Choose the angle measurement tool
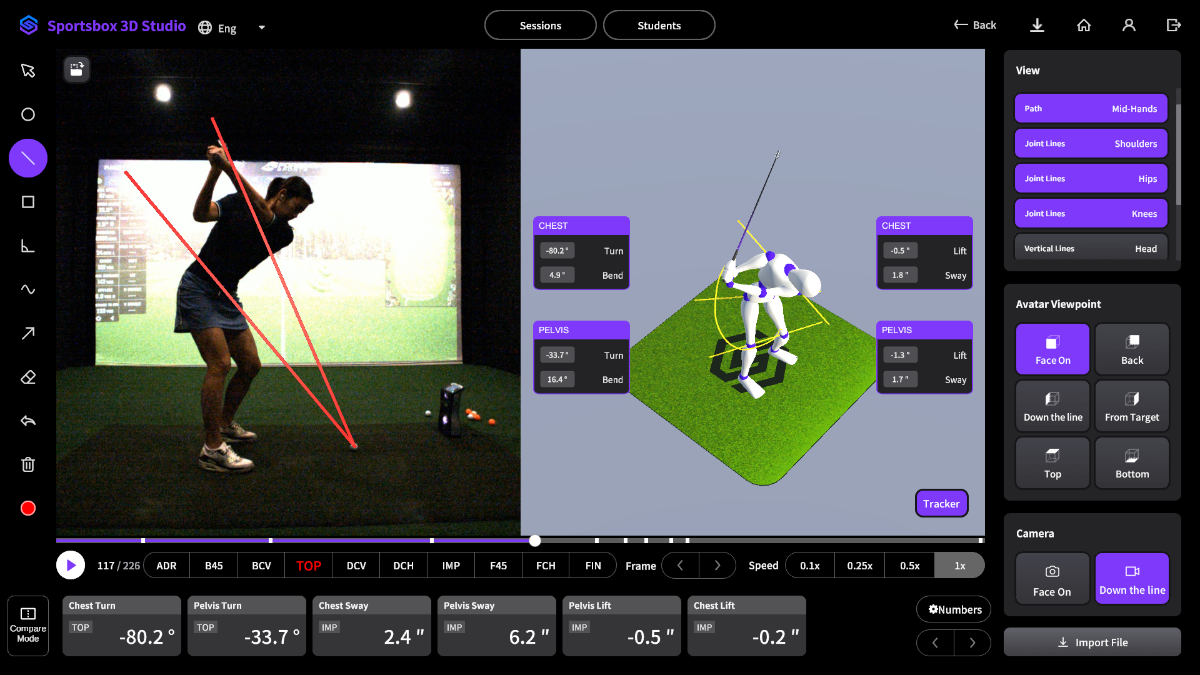Image resolution: width=1200 pixels, height=675 pixels. point(28,246)
